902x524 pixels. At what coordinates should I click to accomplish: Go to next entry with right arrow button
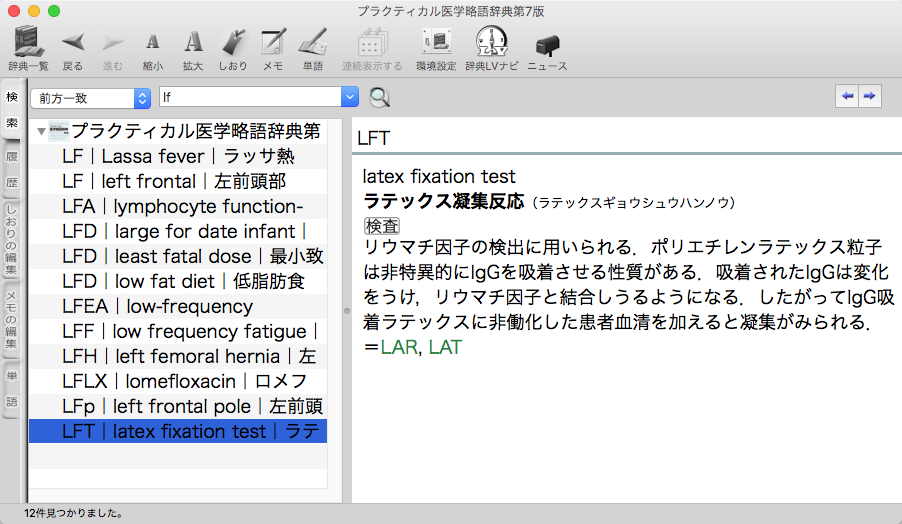[x=870, y=96]
